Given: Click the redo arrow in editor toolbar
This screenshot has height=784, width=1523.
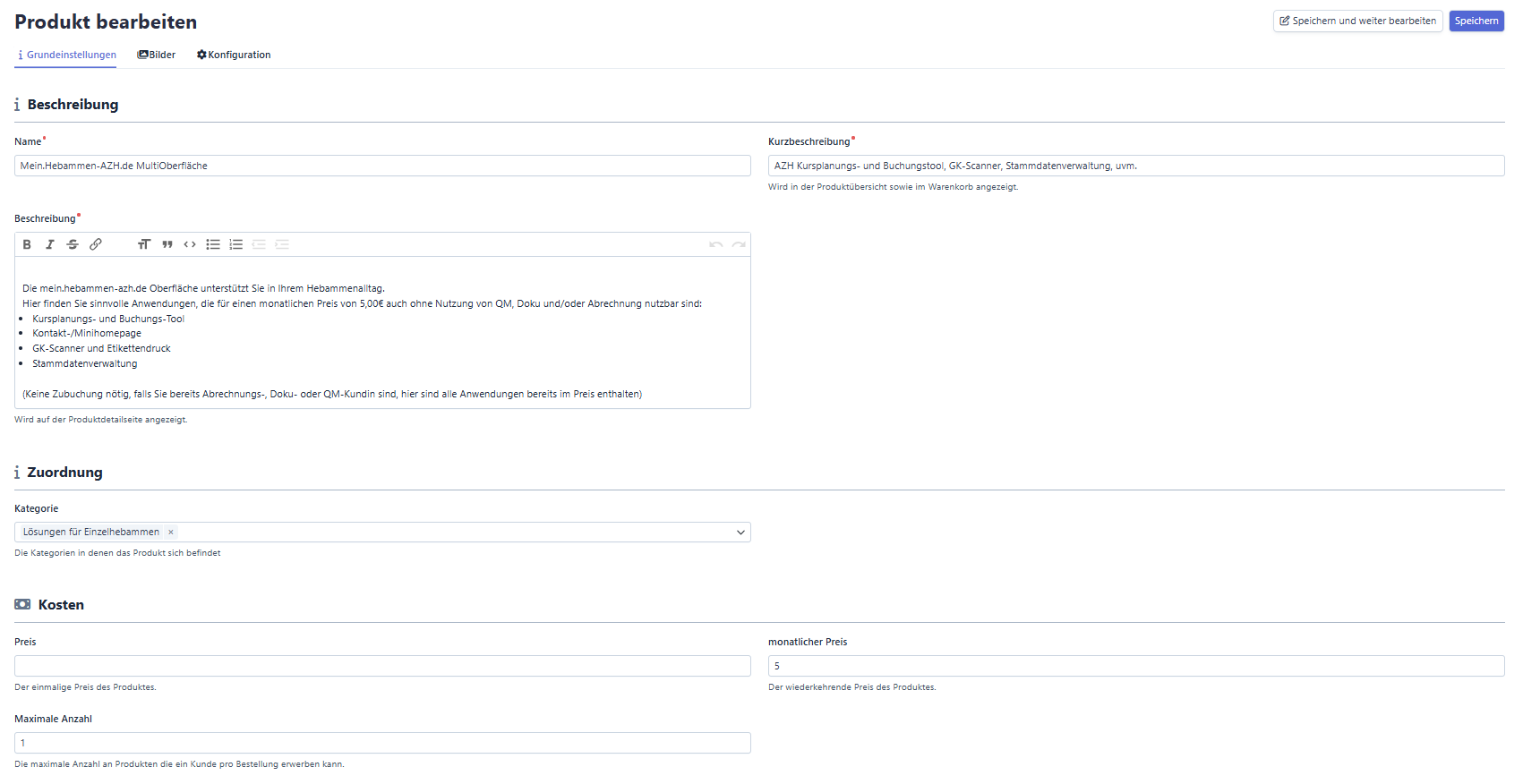Looking at the screenshot, I should pos(739,244).
